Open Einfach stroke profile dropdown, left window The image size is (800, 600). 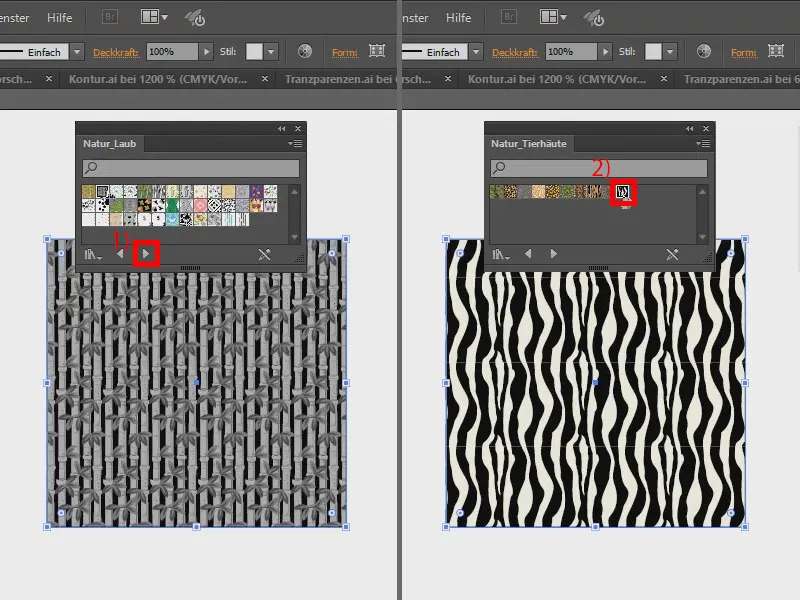point(77,52)
